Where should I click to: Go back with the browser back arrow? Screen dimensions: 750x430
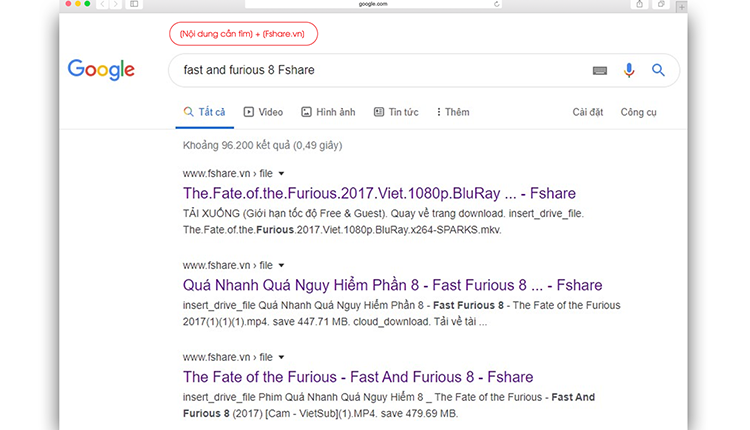point(102,4)
